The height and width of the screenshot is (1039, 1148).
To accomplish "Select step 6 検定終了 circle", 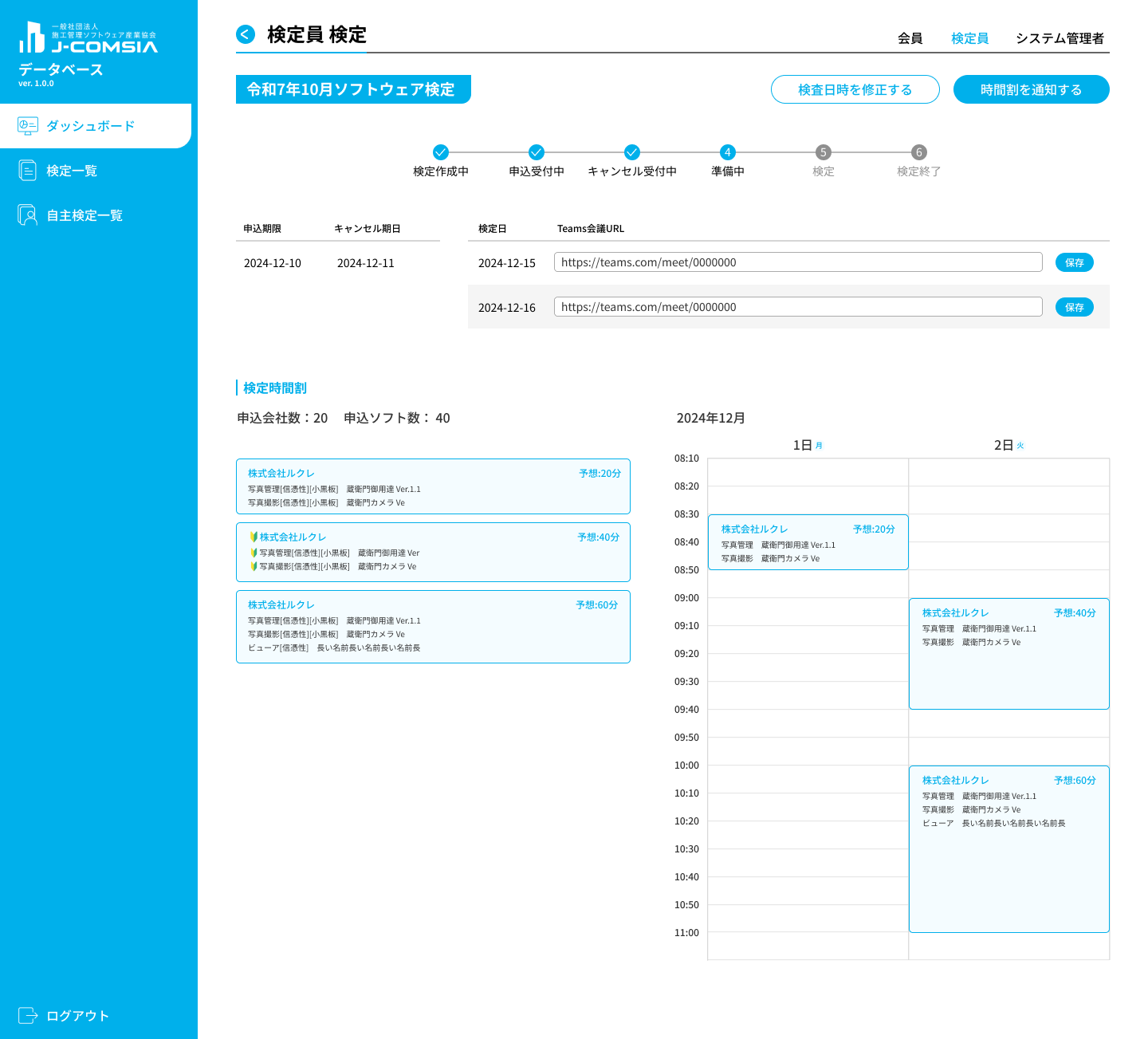I will click(x=919, y=152).
